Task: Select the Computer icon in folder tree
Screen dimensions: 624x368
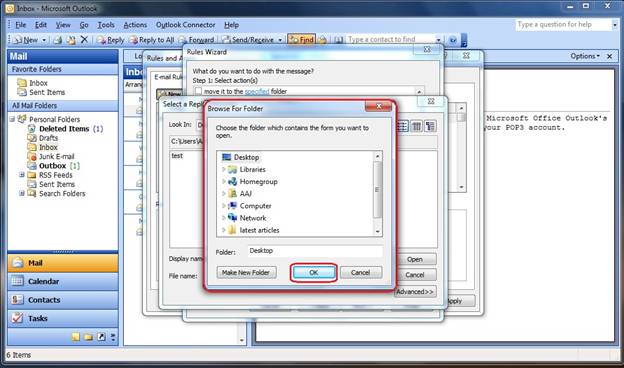Action: point(232,206)
